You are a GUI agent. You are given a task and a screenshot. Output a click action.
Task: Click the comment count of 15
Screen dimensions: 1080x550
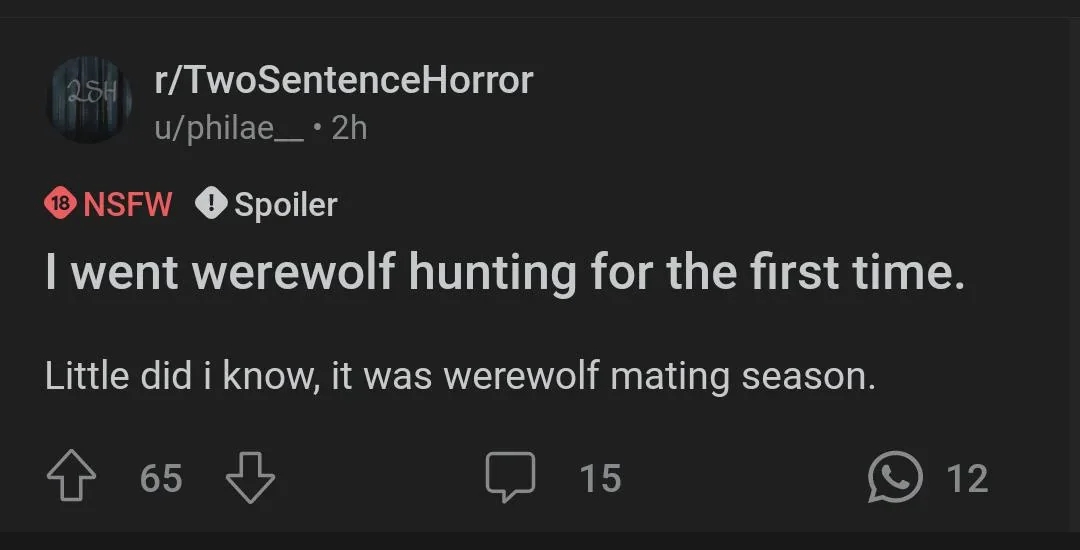coord(601,478)
